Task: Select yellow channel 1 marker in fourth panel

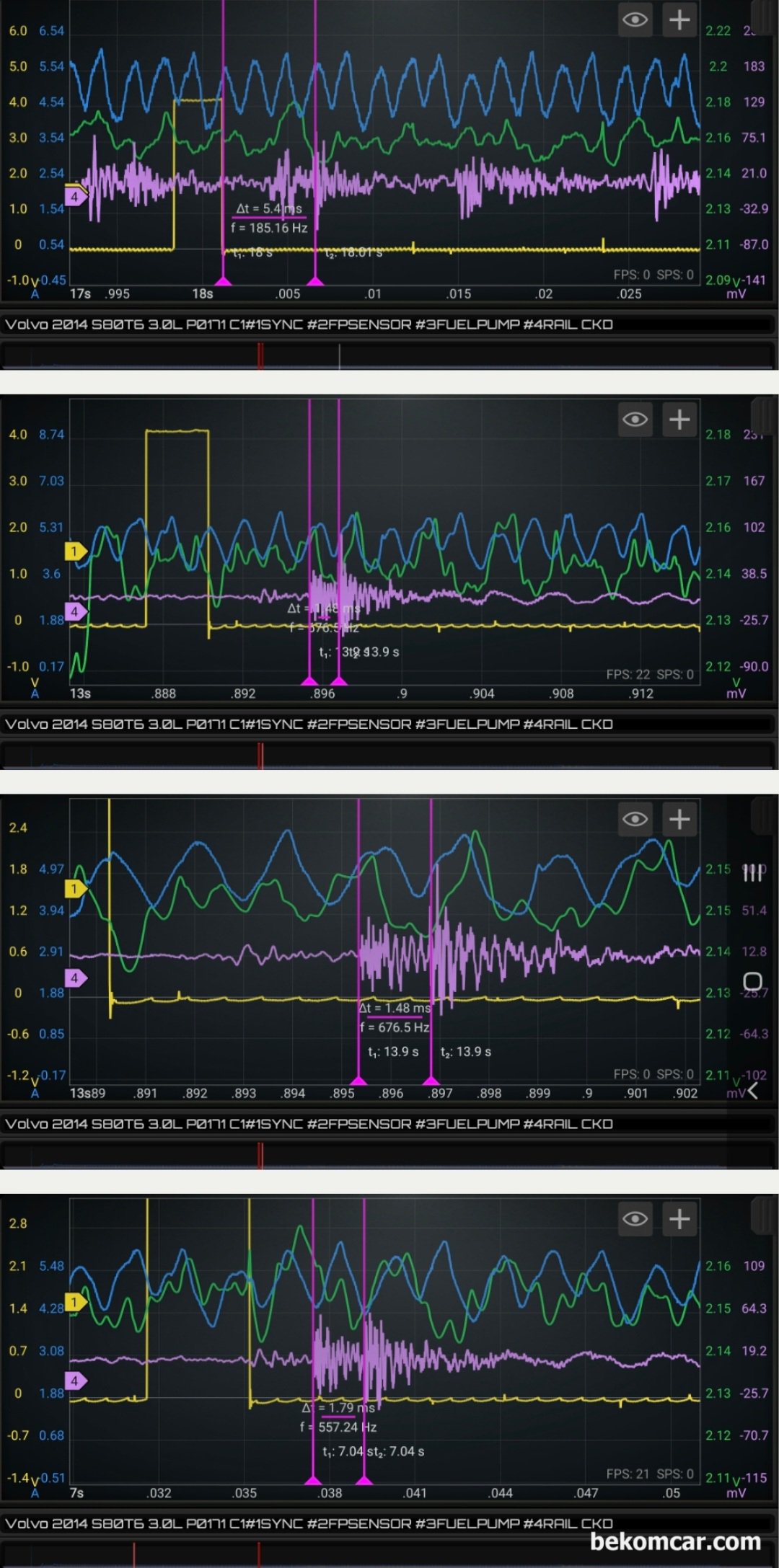Action: click(x=76, y=1302)
